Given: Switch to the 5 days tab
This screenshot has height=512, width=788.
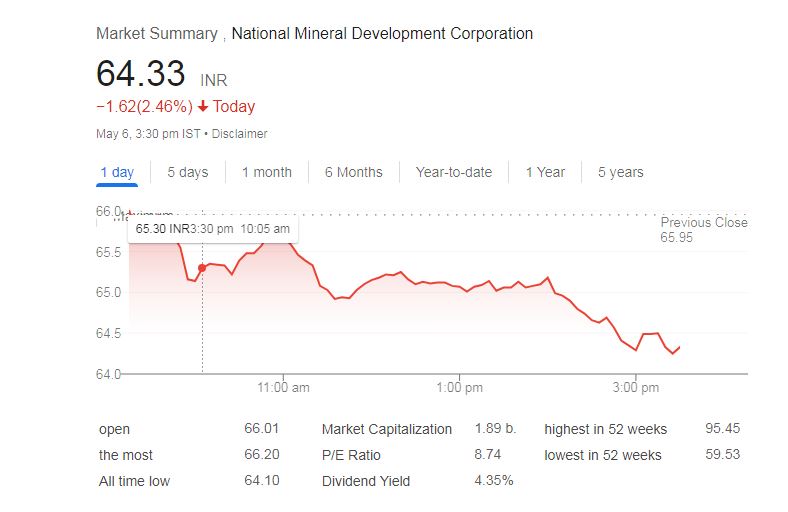Looking at the screenshot, I should point(187,172).
